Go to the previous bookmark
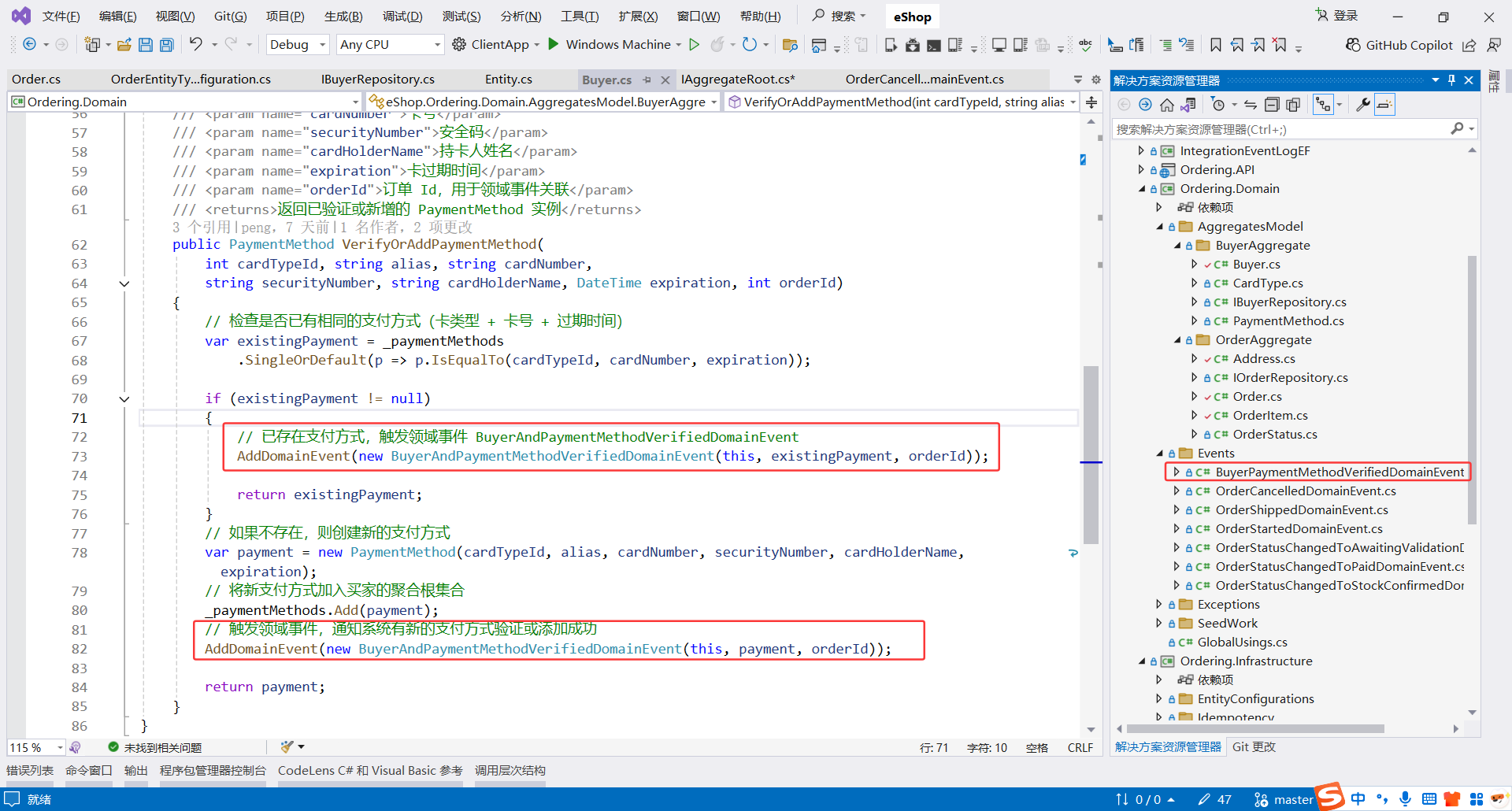 click(1237, 45)
